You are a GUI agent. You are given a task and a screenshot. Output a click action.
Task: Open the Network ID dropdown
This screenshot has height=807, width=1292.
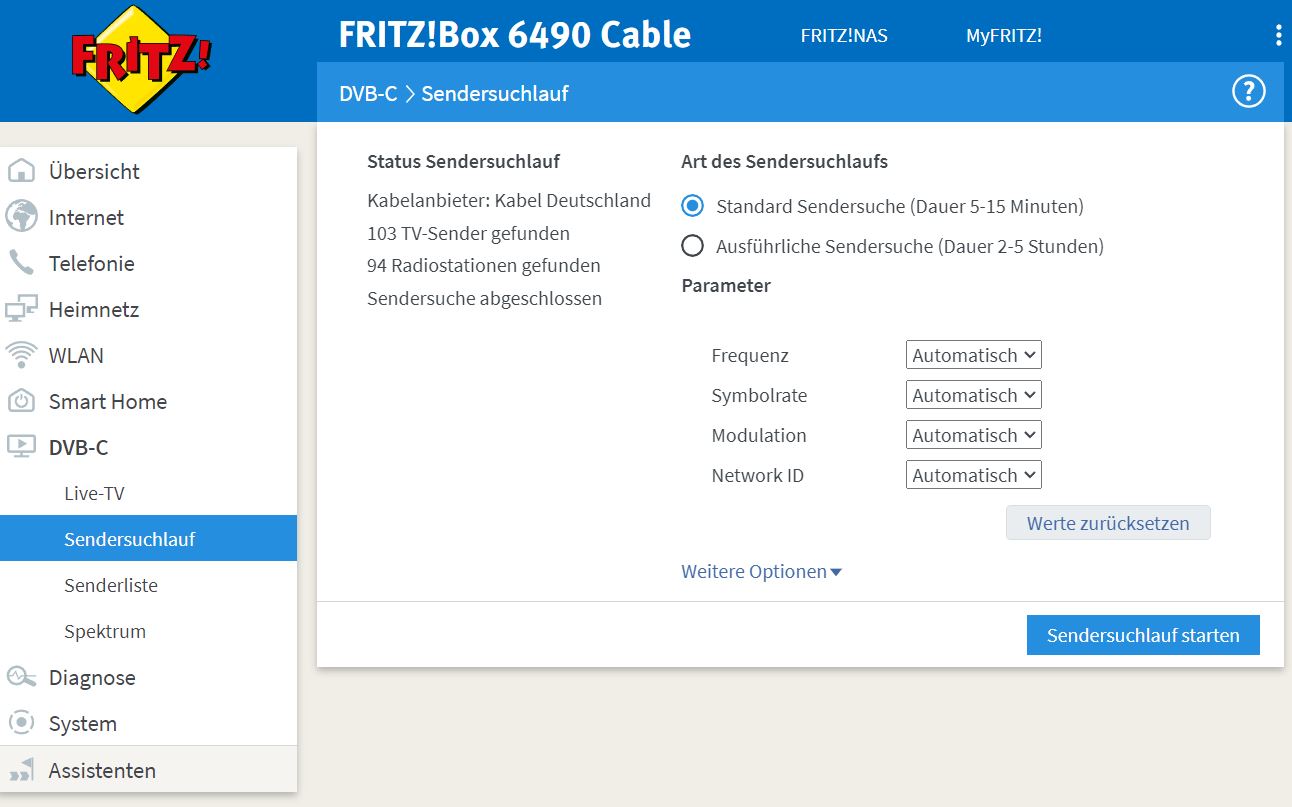(x=973, y=475)
